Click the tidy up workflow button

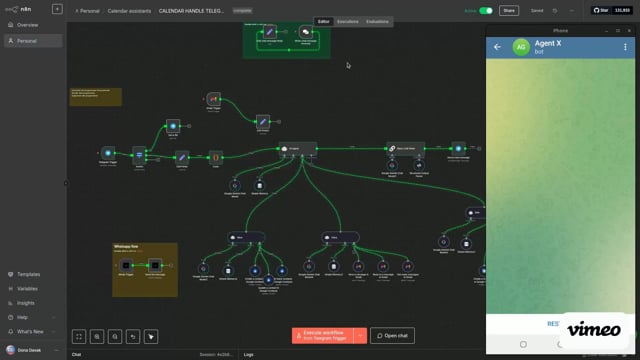pyautogui.click(x=151, y=337)
